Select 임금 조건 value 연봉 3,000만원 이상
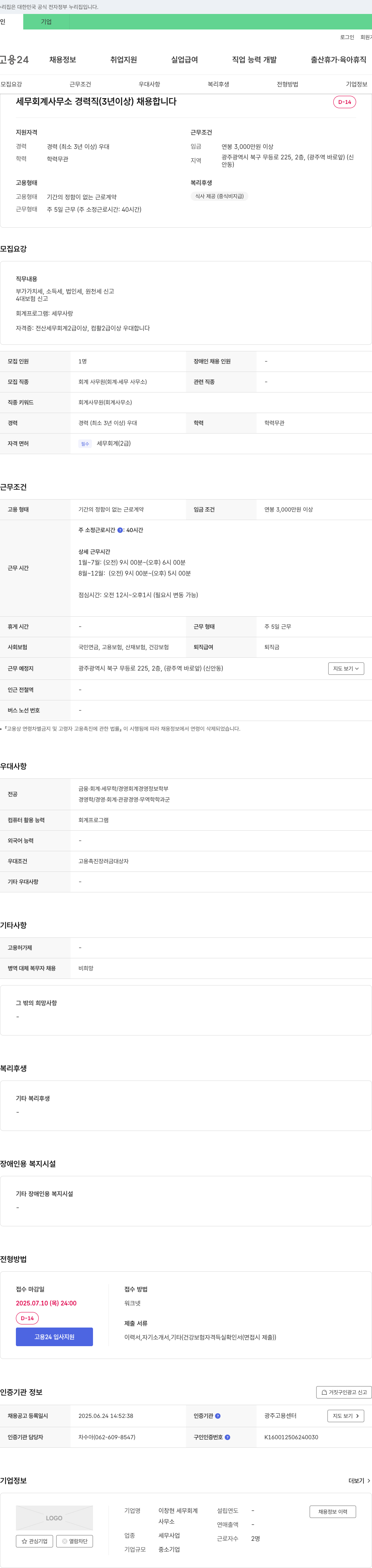The width and height of the screenshot is (372, 1568). pos(288,510)
